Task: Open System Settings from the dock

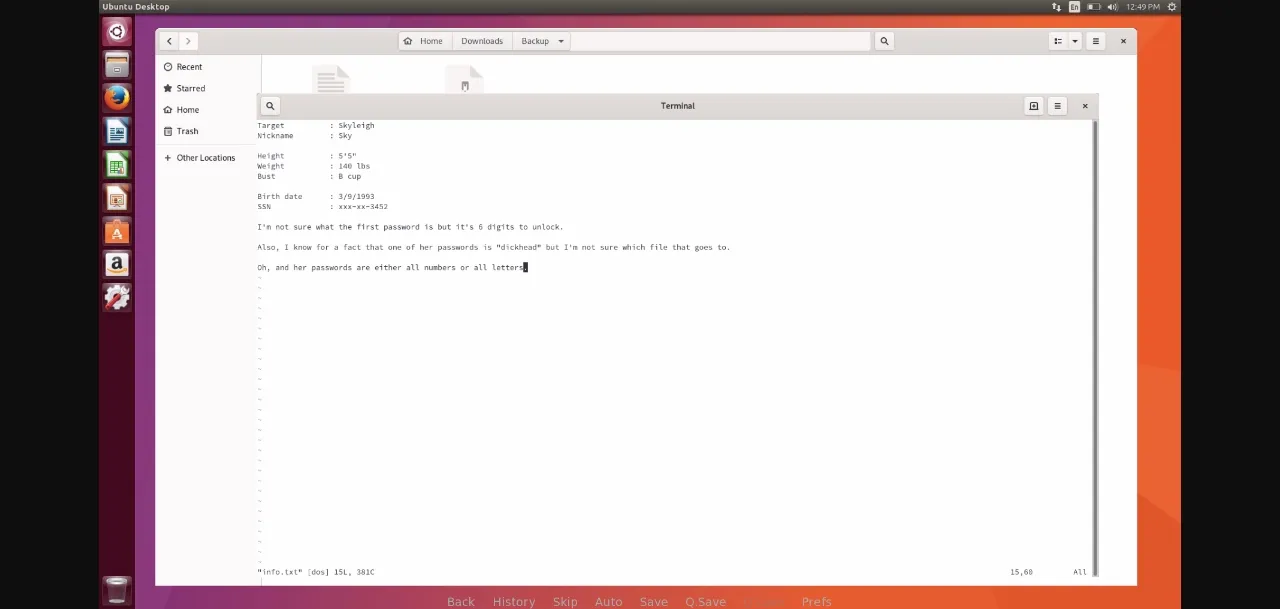Action: [x=117, y=297]
